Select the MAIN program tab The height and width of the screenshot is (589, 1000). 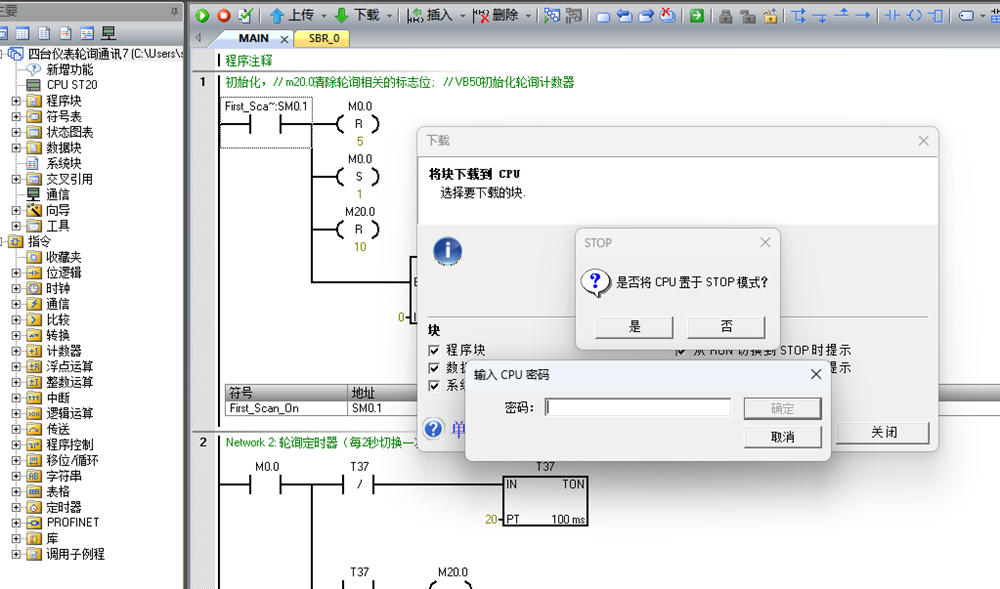pos(253,39)
